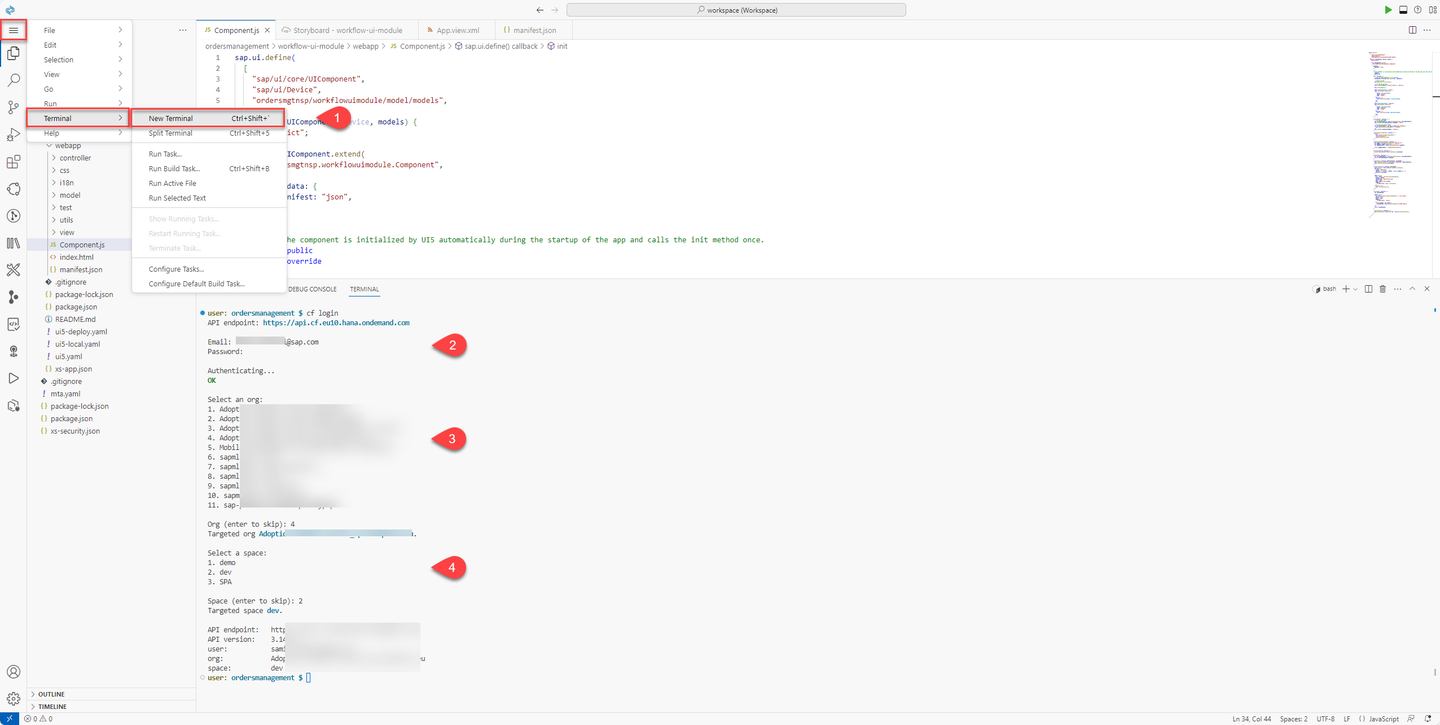The width and height of the screenshot is (1440, 725).
Task: Open the terminal launch profile dropdown arrow
Action: [1355, 289]
